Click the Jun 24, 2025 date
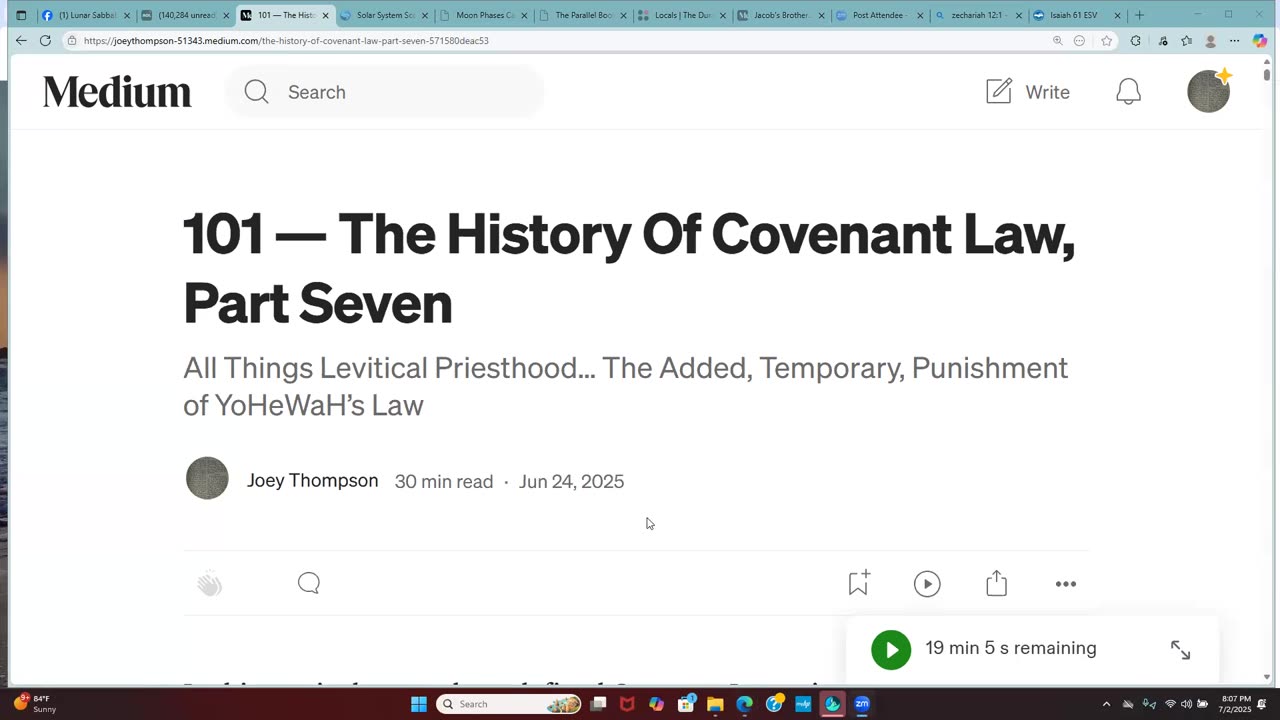The image size is (1280, 720). point(571,481)
